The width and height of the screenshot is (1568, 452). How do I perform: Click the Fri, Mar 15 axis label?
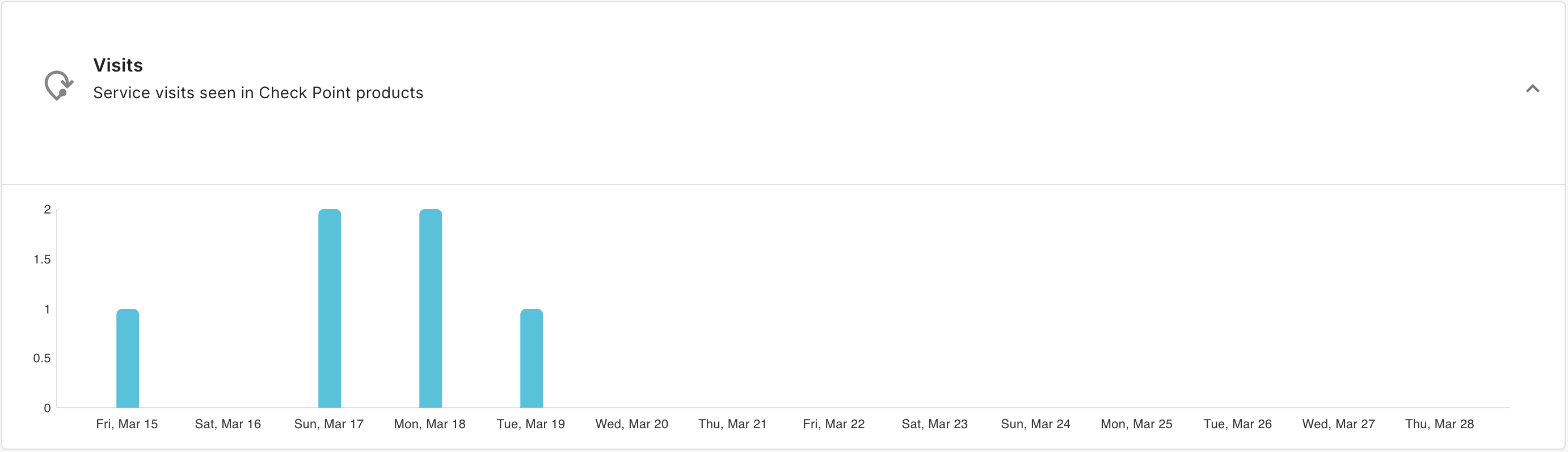[127, 424]
